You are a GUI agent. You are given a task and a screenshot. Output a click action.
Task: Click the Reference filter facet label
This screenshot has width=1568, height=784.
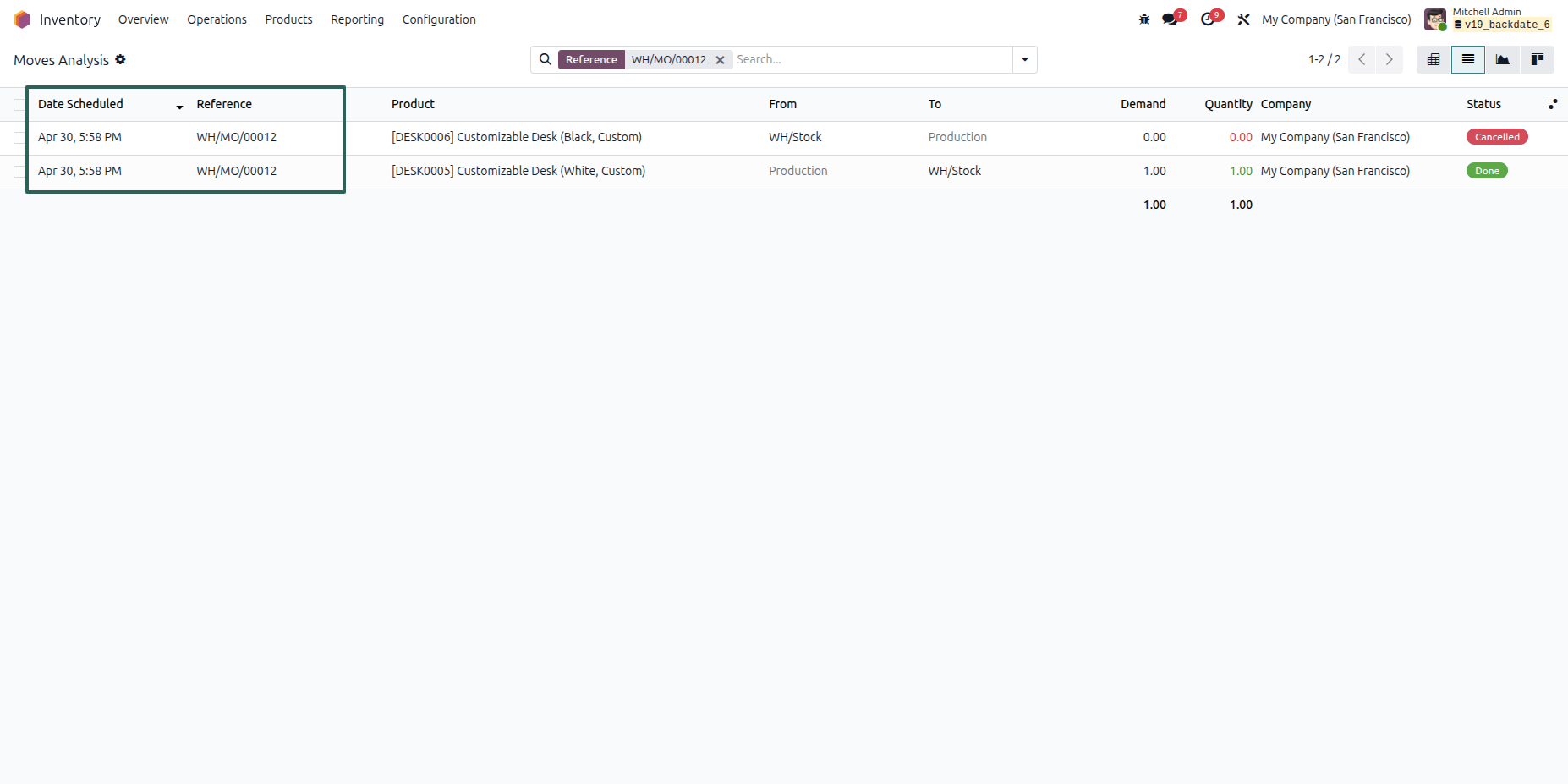(591, 59)
